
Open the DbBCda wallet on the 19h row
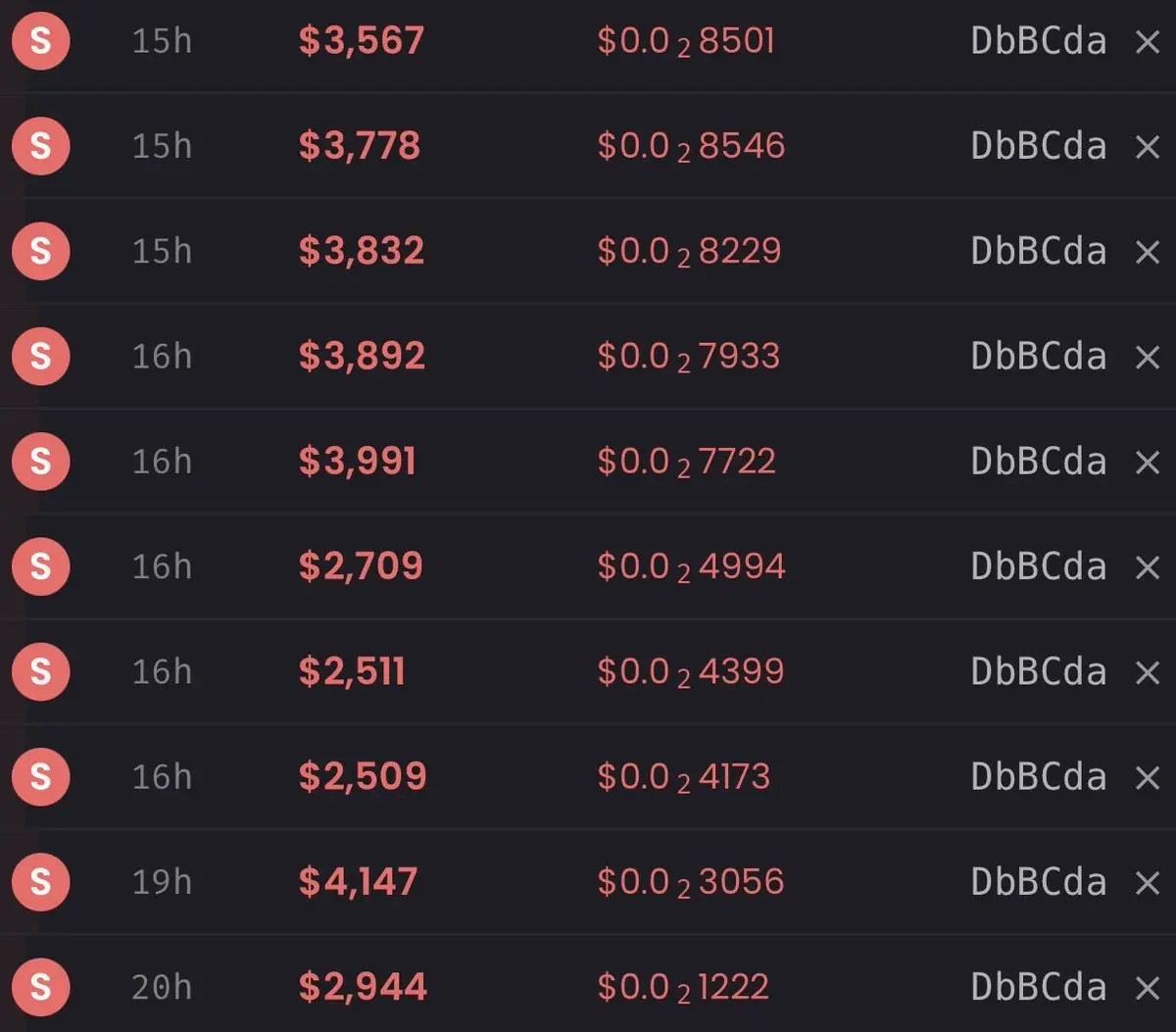tap(1038, 882)
